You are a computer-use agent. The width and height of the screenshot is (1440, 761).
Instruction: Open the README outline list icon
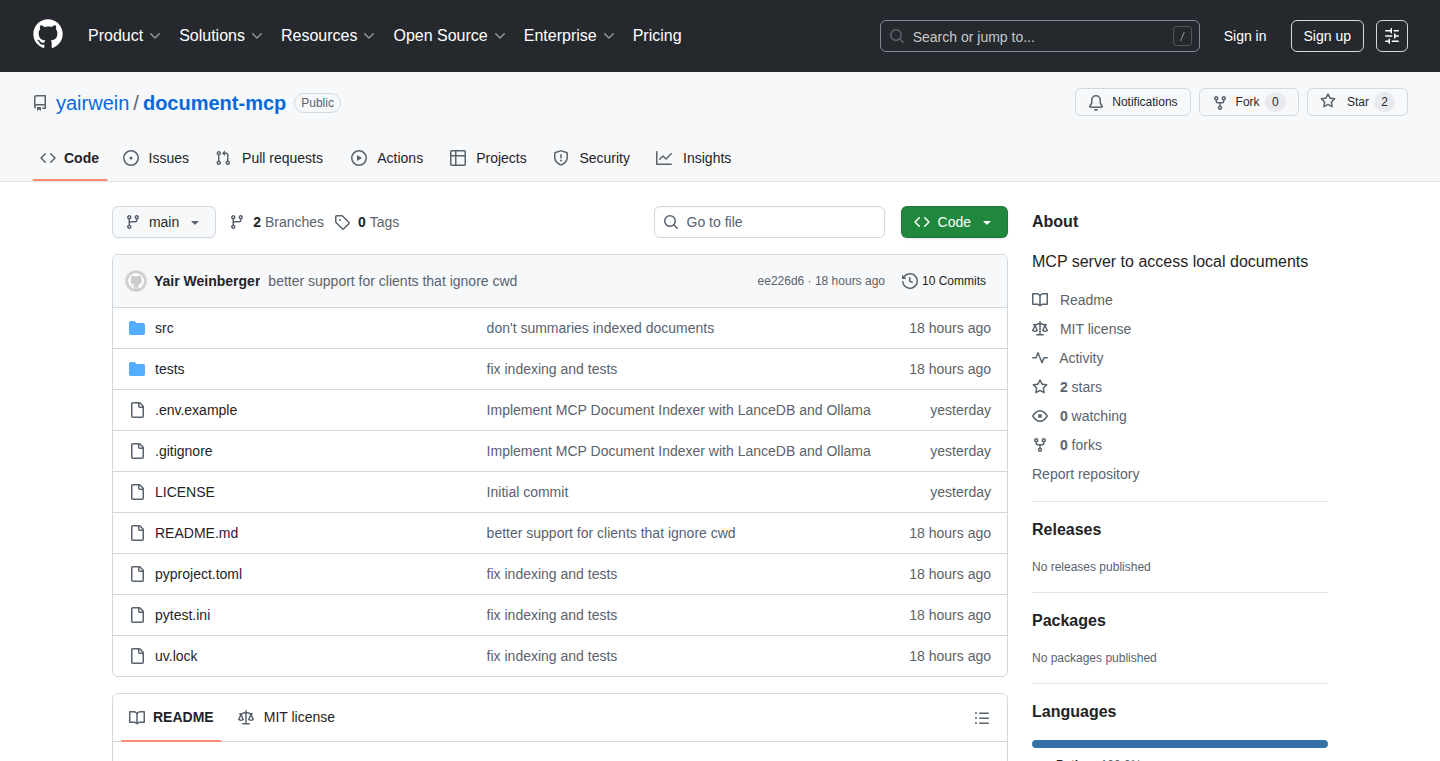point(982,718)
